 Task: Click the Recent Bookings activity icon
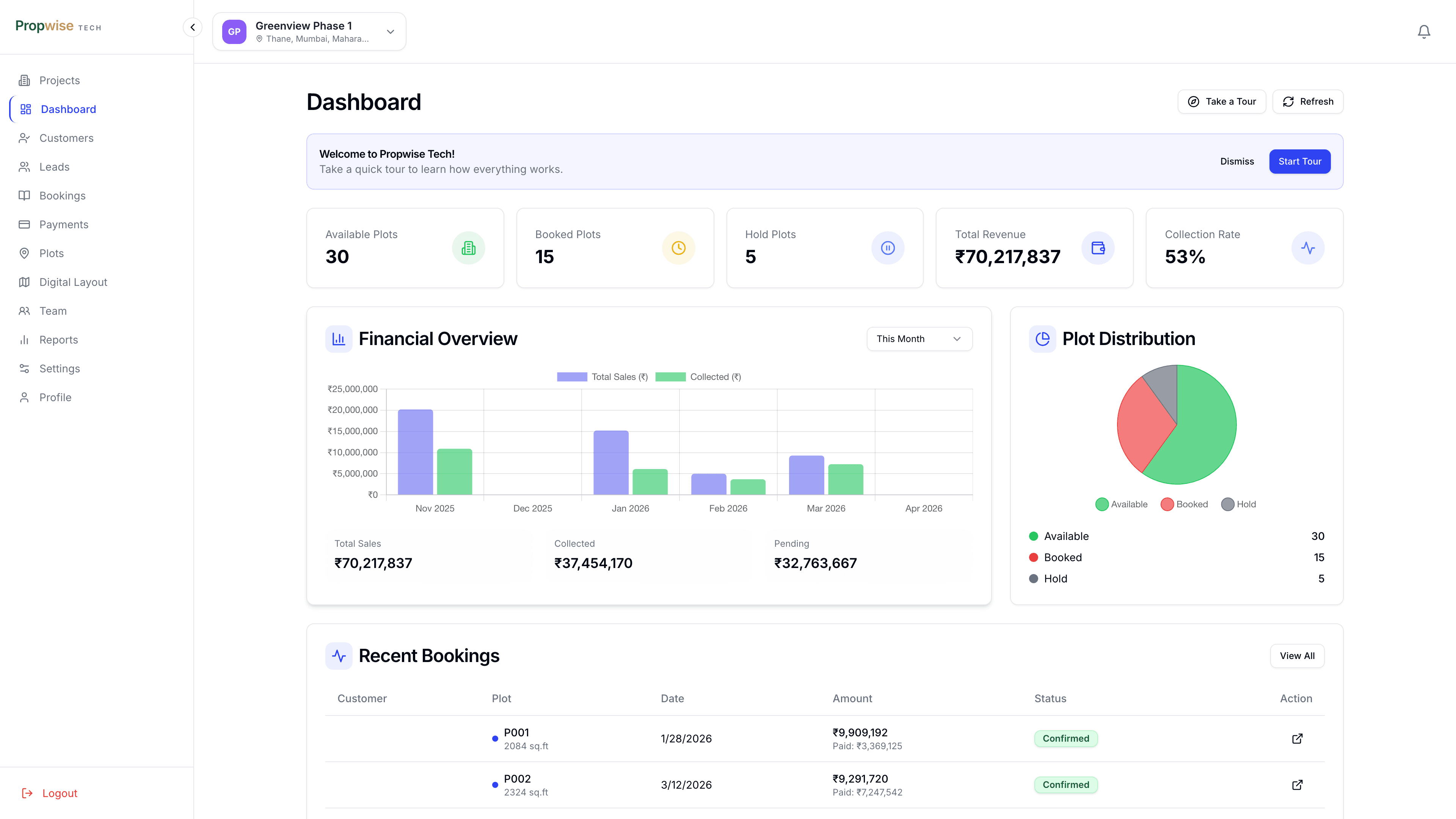tap(339, 656)
